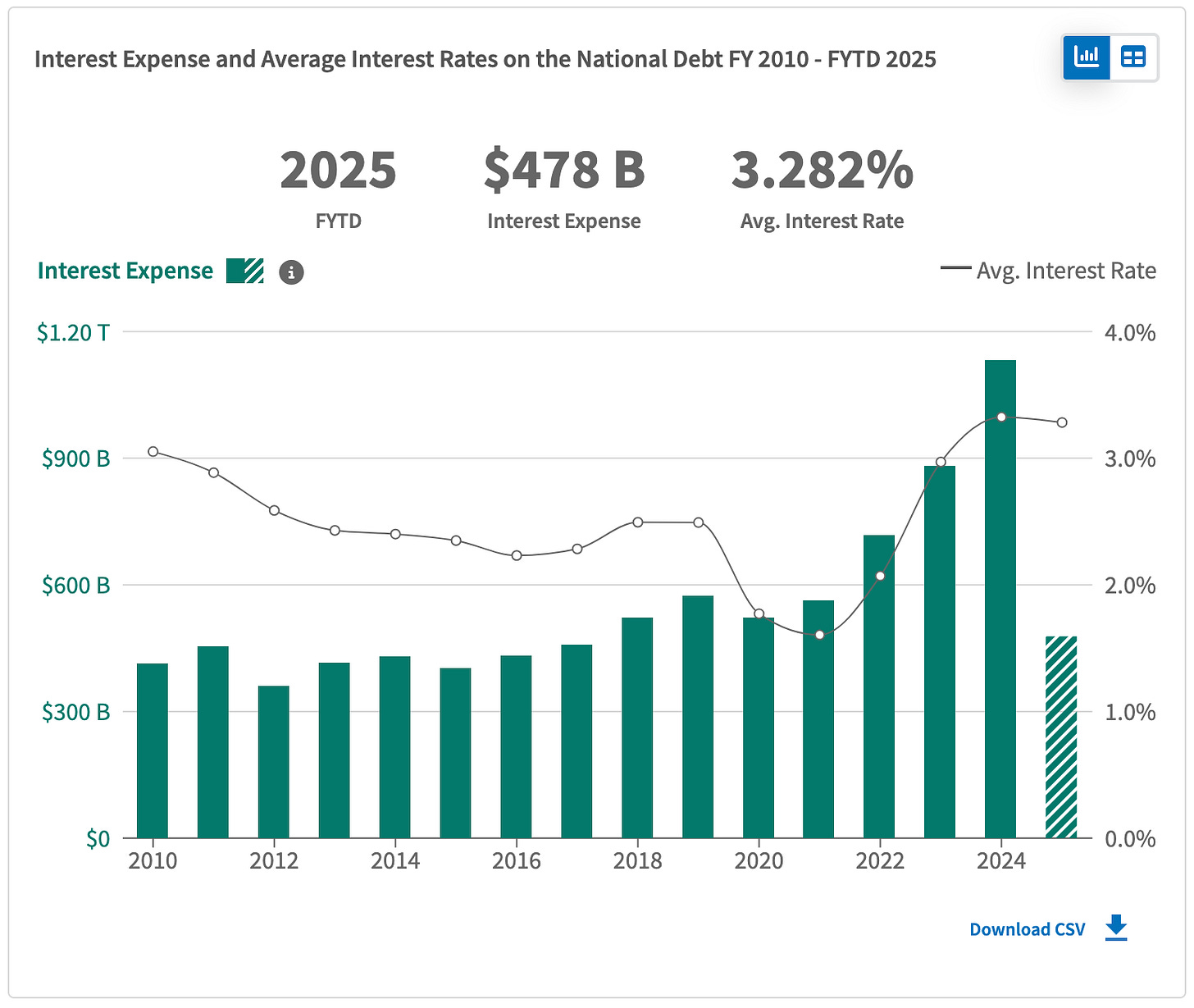Click the 2025 average rate data point

coord(1062,422)
